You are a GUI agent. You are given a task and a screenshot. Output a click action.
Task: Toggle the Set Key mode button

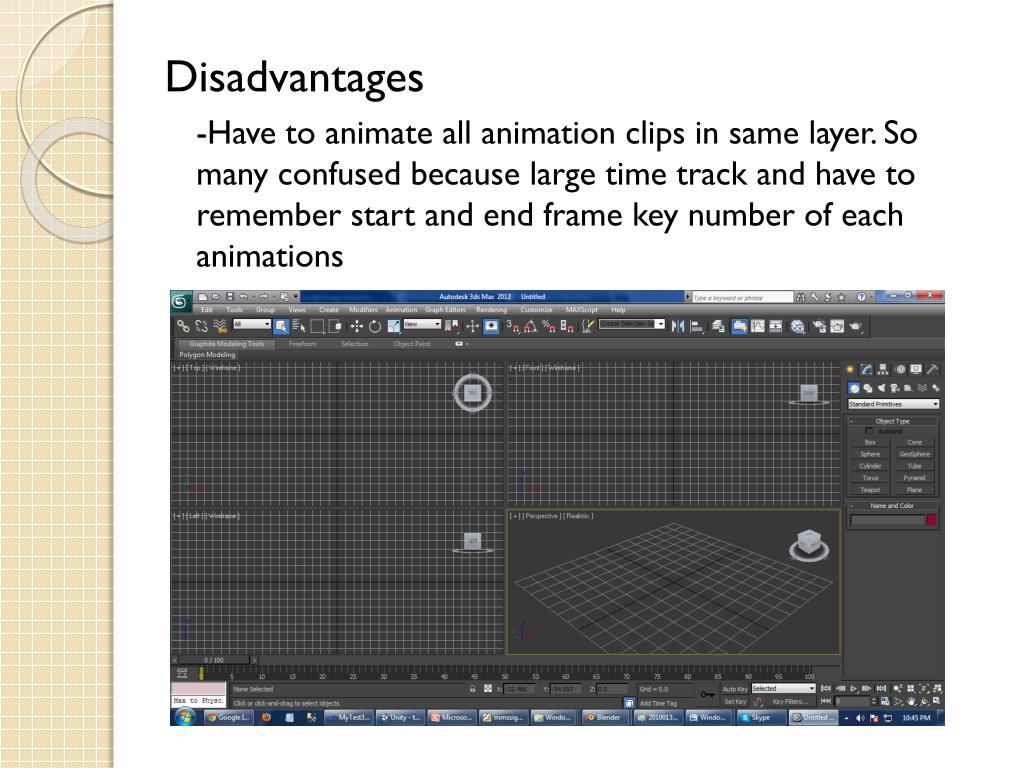coord(735,701)
